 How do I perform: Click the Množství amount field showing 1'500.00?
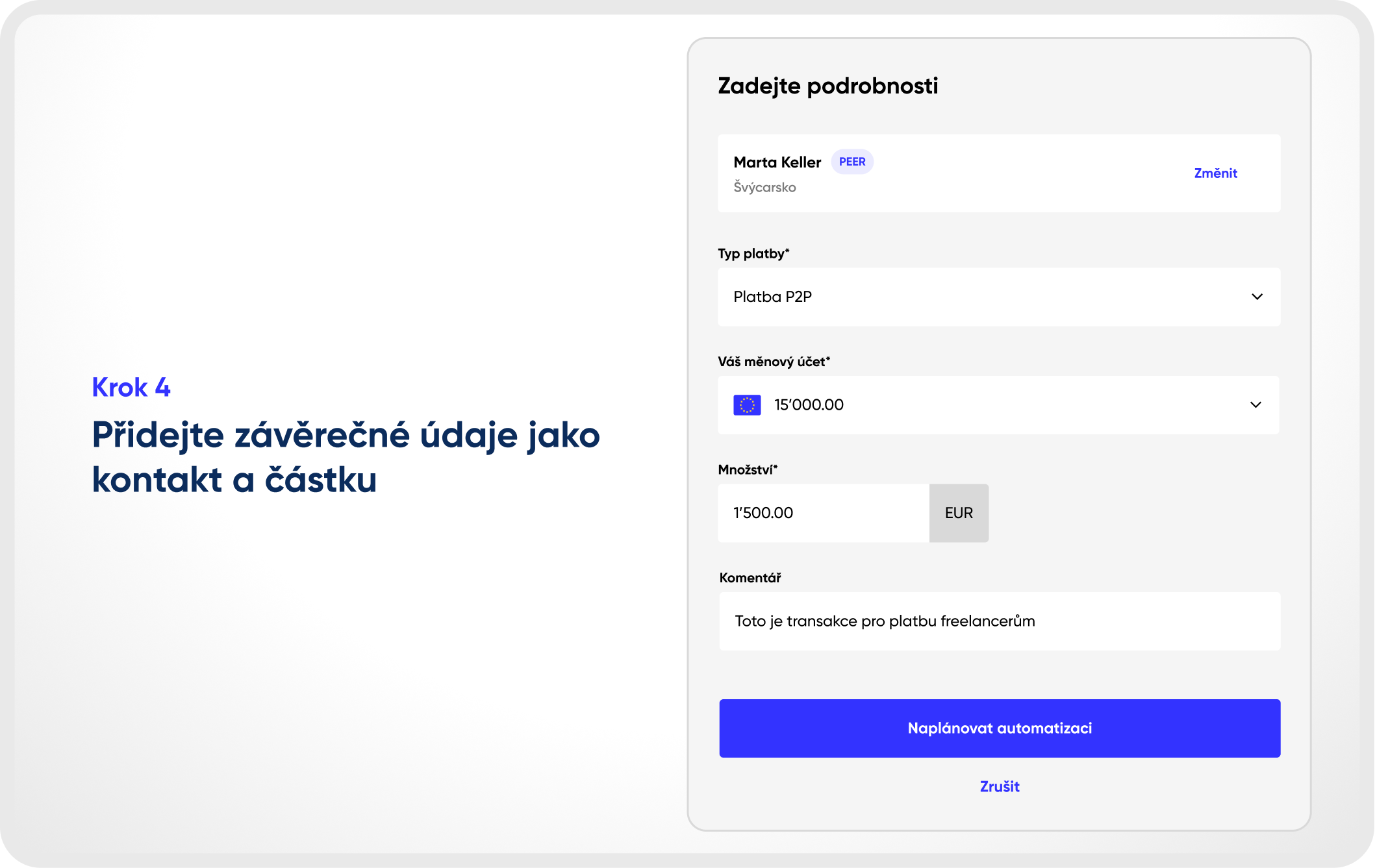tap(825, 512)
